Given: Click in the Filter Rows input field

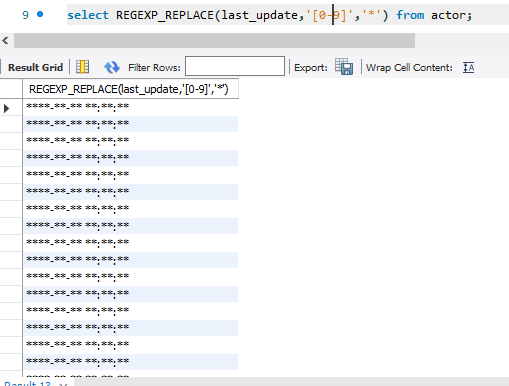Looking at the screenshot, I should (x=235, y=66).
